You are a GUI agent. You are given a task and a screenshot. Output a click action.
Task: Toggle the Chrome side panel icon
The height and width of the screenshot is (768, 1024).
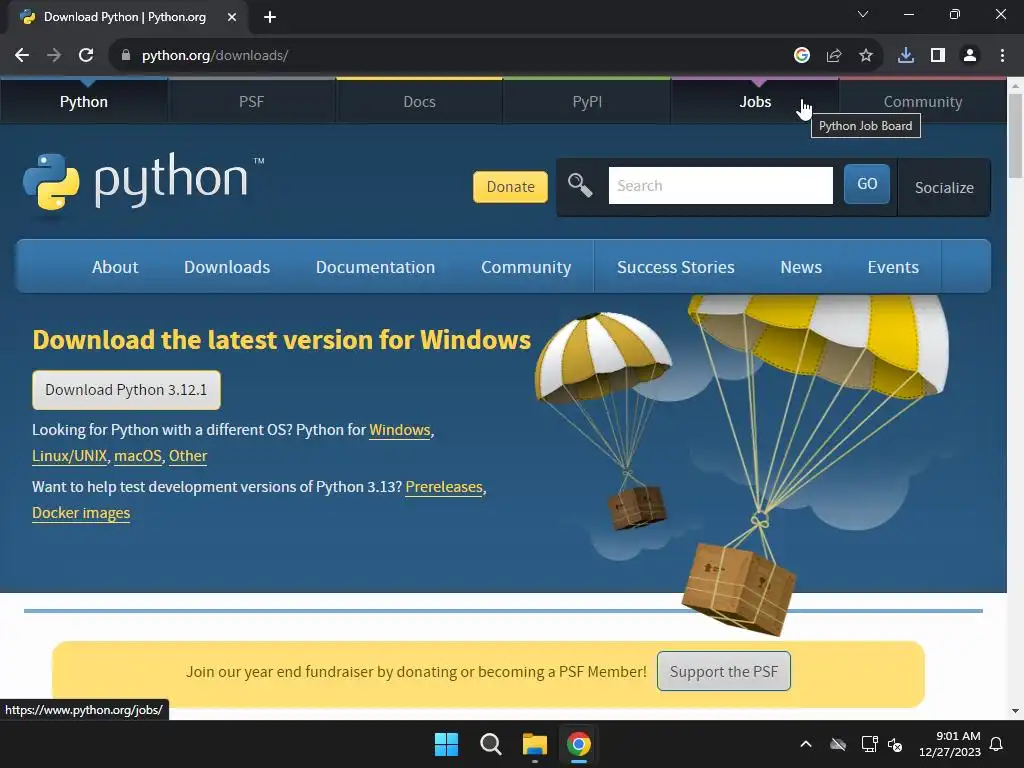[938, 56]
